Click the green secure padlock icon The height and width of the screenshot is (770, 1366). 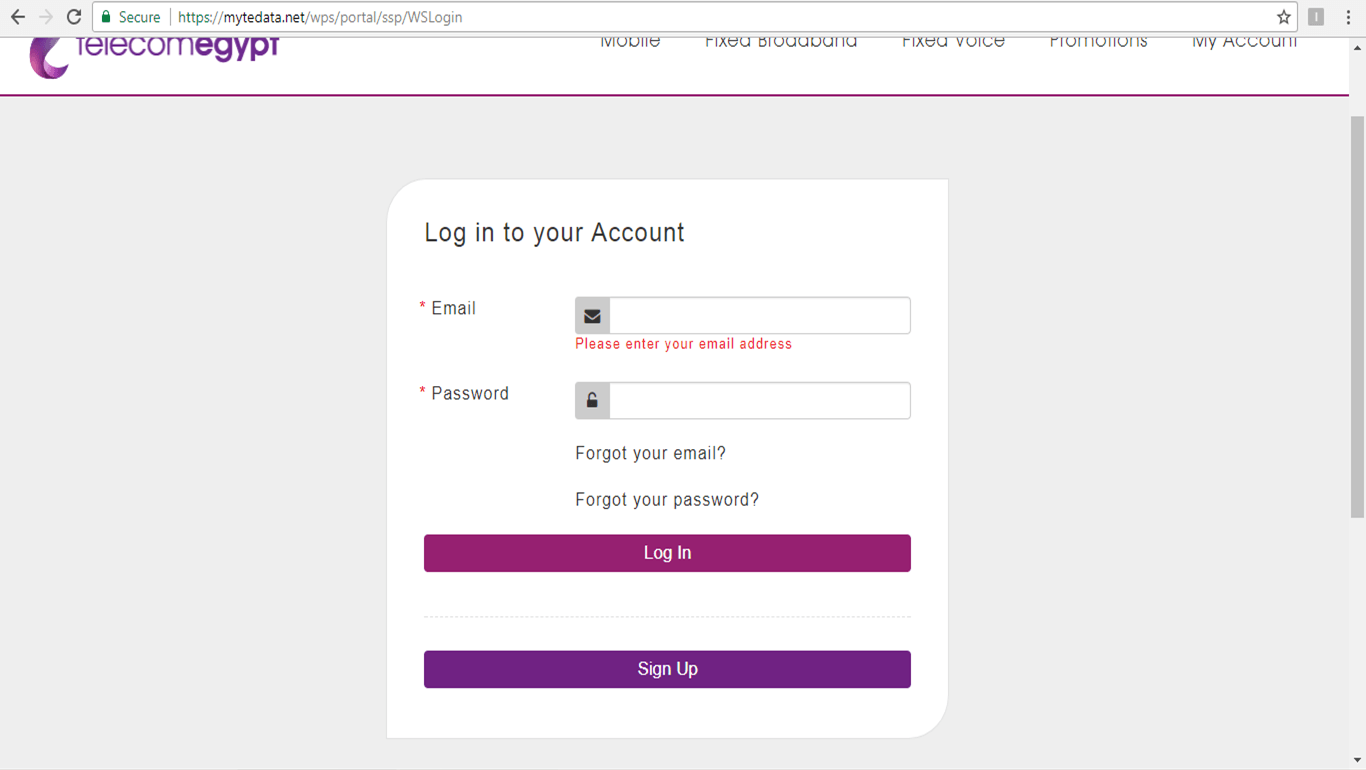pos(106,17)
